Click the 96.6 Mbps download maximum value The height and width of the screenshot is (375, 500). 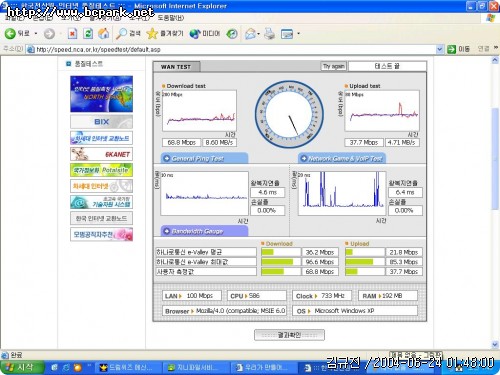[320, 262]
